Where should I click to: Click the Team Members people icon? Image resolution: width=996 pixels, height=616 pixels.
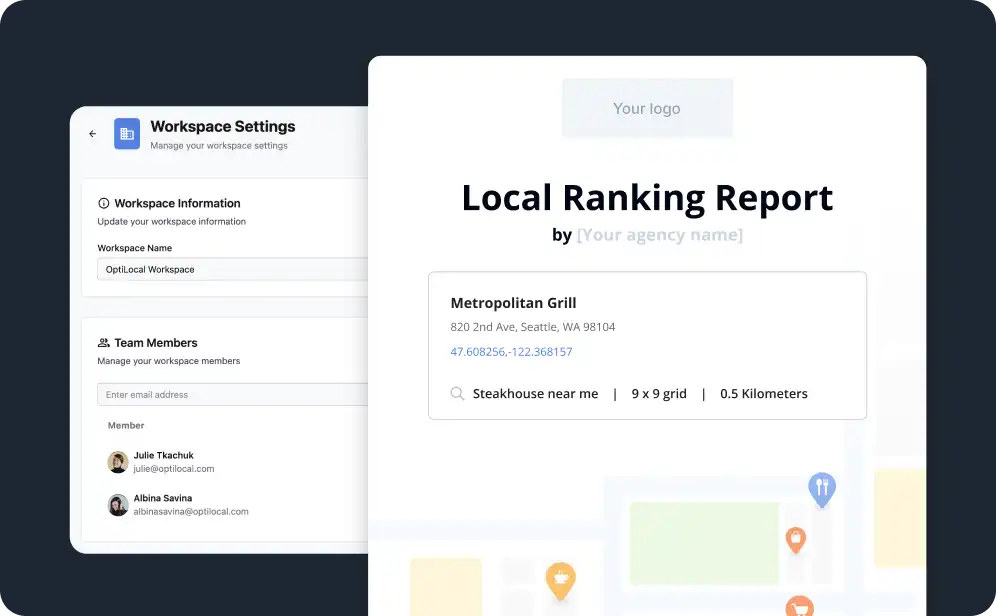[x=103, y=343]
